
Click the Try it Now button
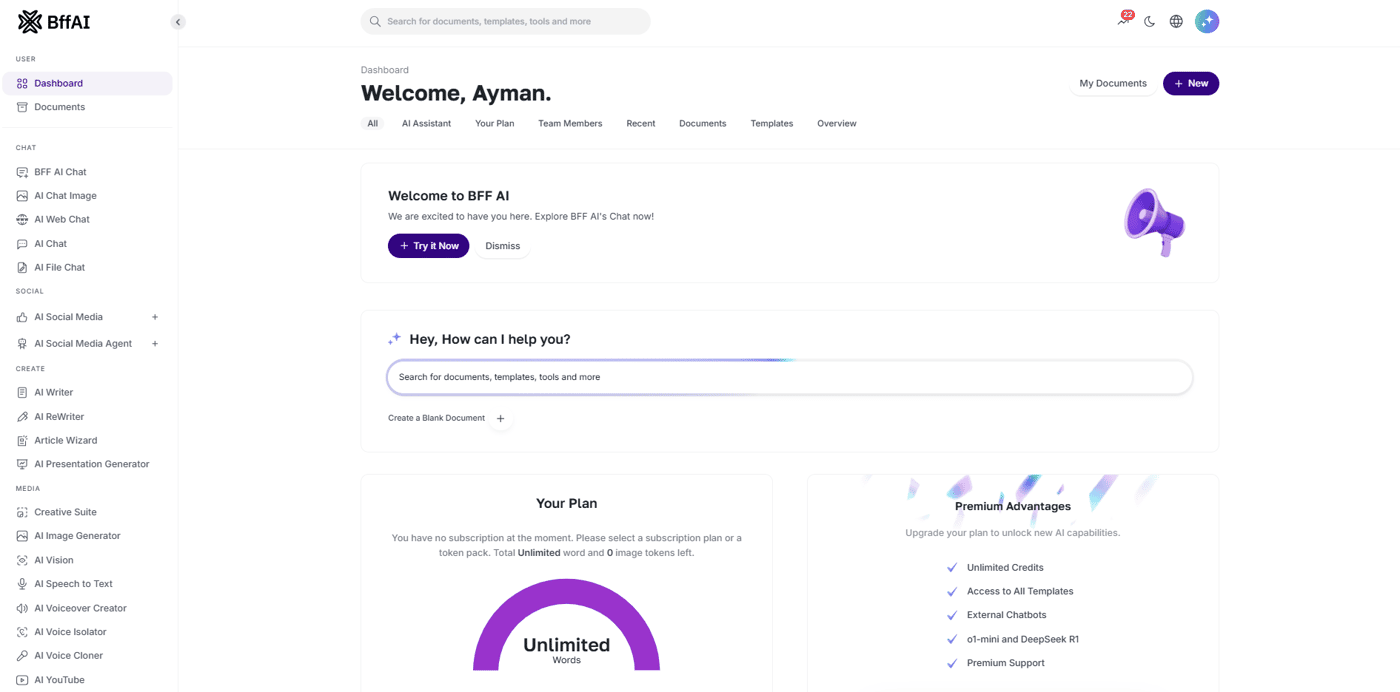point(428,246)
